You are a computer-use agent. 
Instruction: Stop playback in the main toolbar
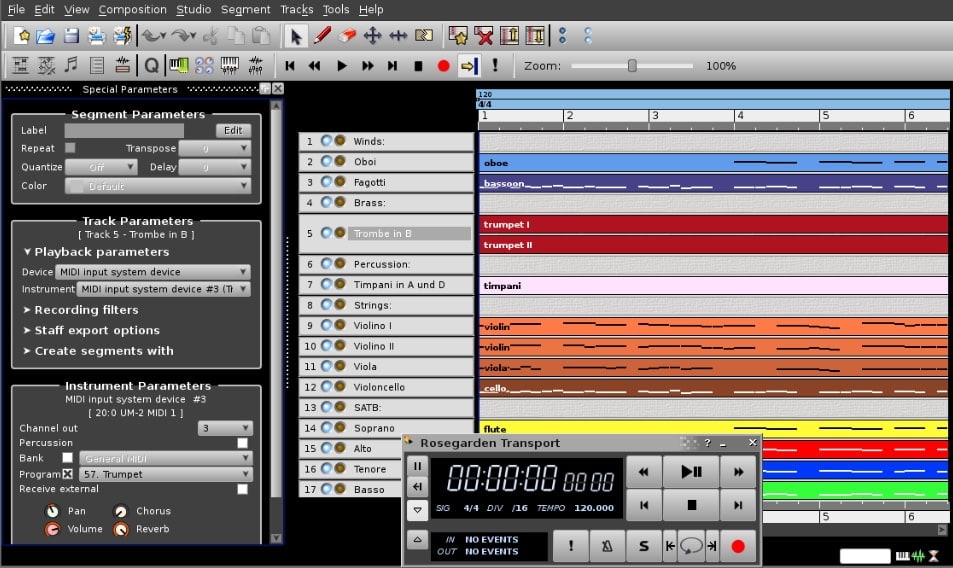click(418, 66)
